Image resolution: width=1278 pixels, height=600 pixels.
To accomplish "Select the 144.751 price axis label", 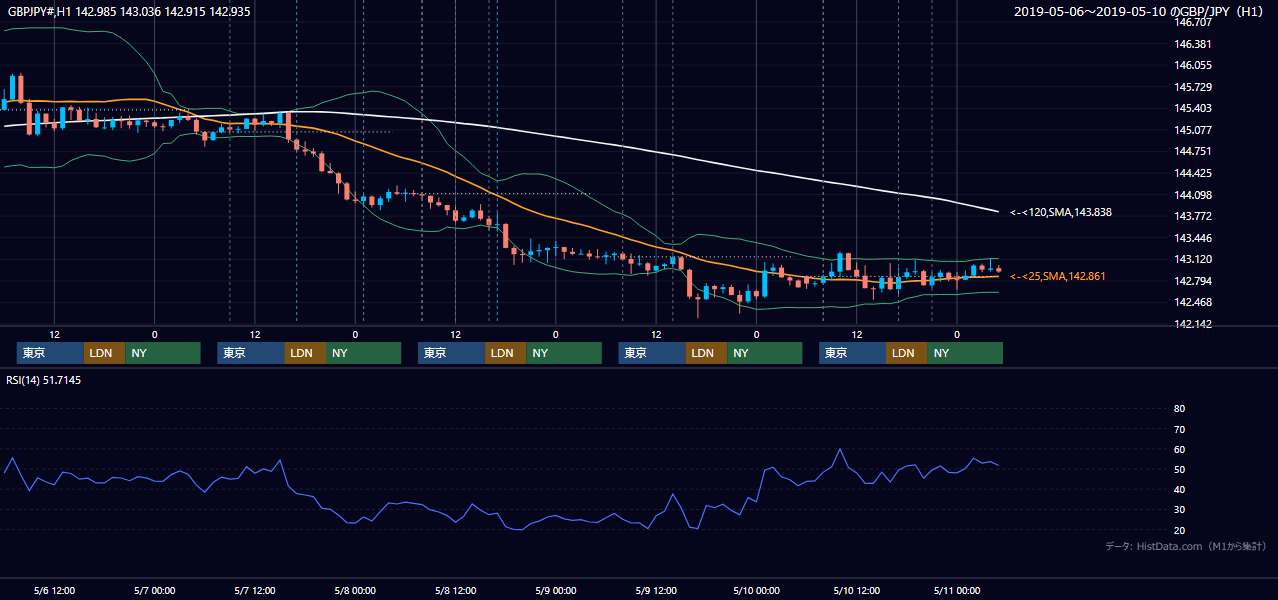I will click(x=1192, y=151).
